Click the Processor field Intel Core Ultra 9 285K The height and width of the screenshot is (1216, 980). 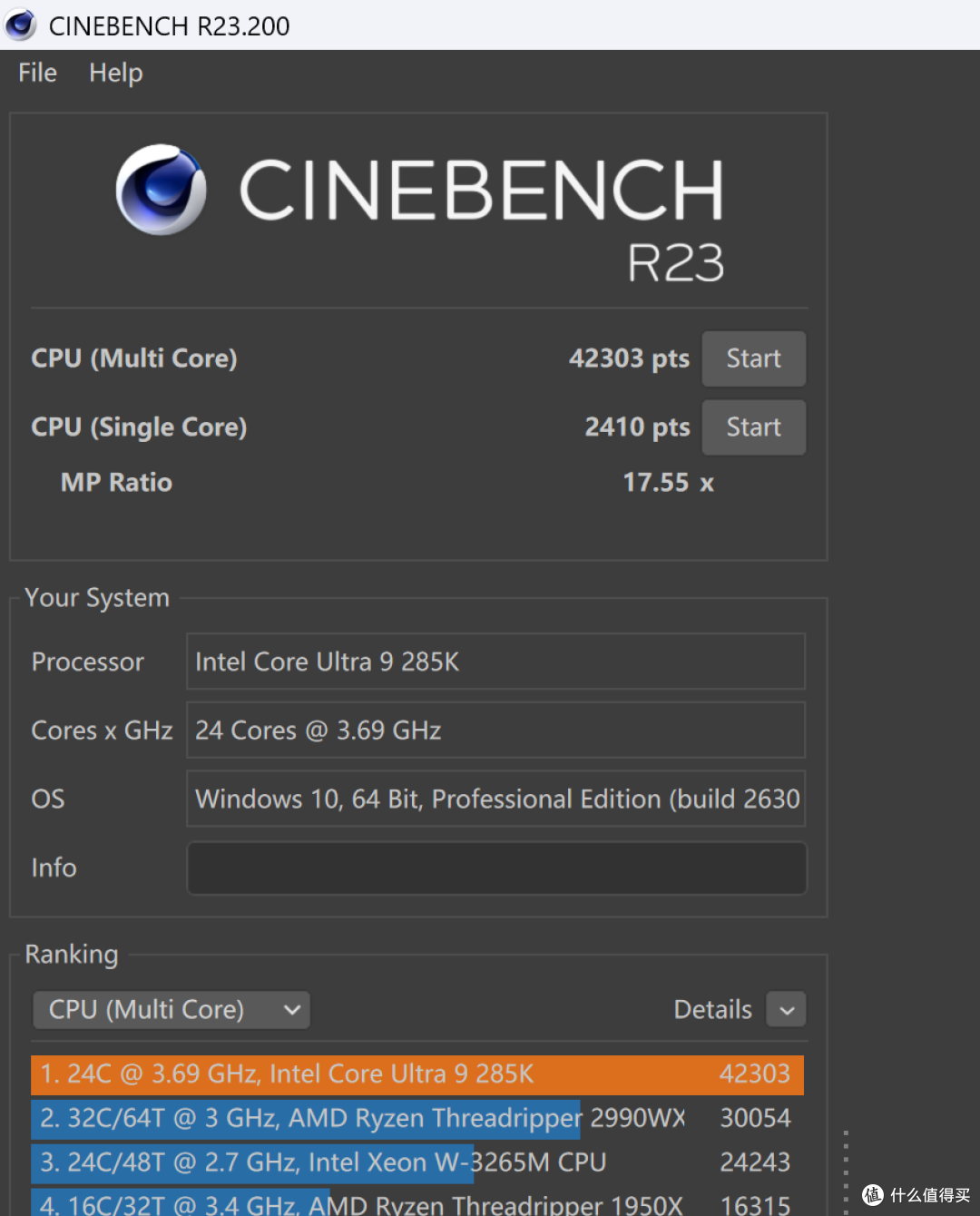pyautogui.click(x=495, y=662)
